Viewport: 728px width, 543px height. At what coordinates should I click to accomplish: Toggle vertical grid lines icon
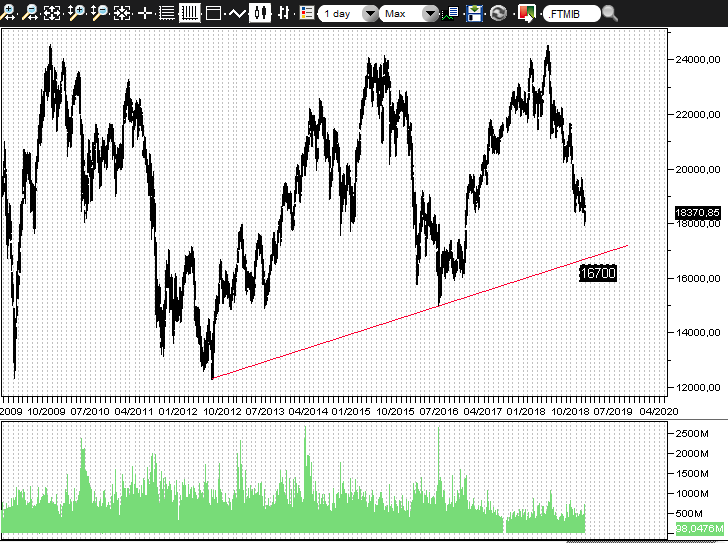click(x=189, y=13)
